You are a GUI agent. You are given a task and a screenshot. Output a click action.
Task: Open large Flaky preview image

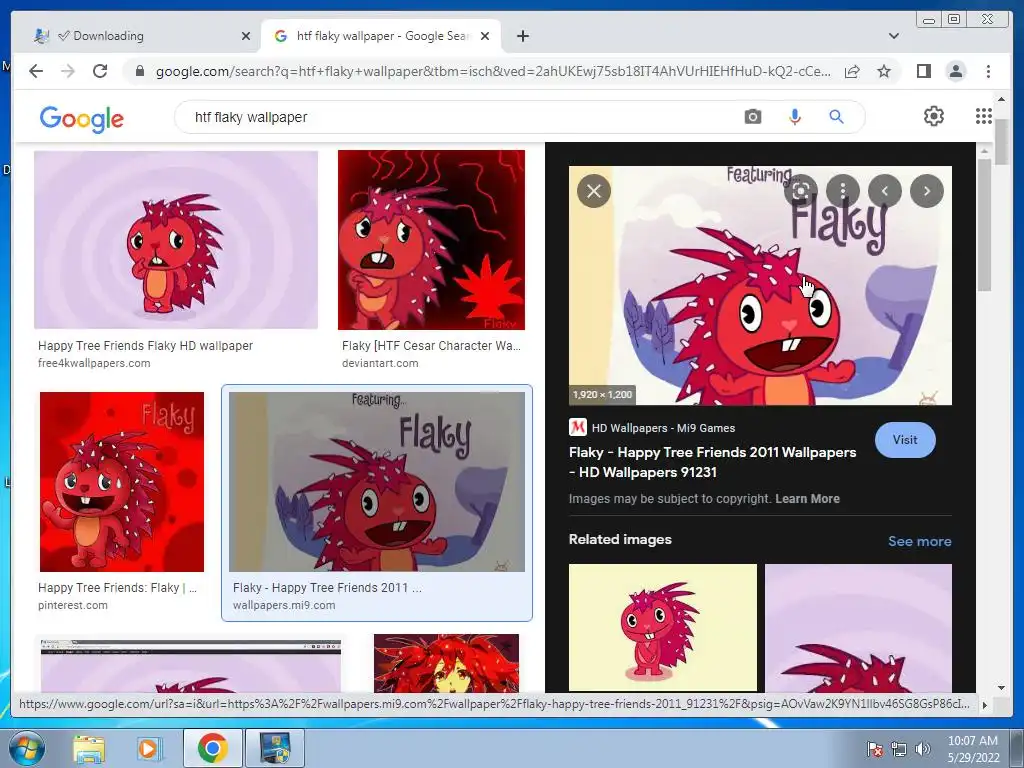760,285
